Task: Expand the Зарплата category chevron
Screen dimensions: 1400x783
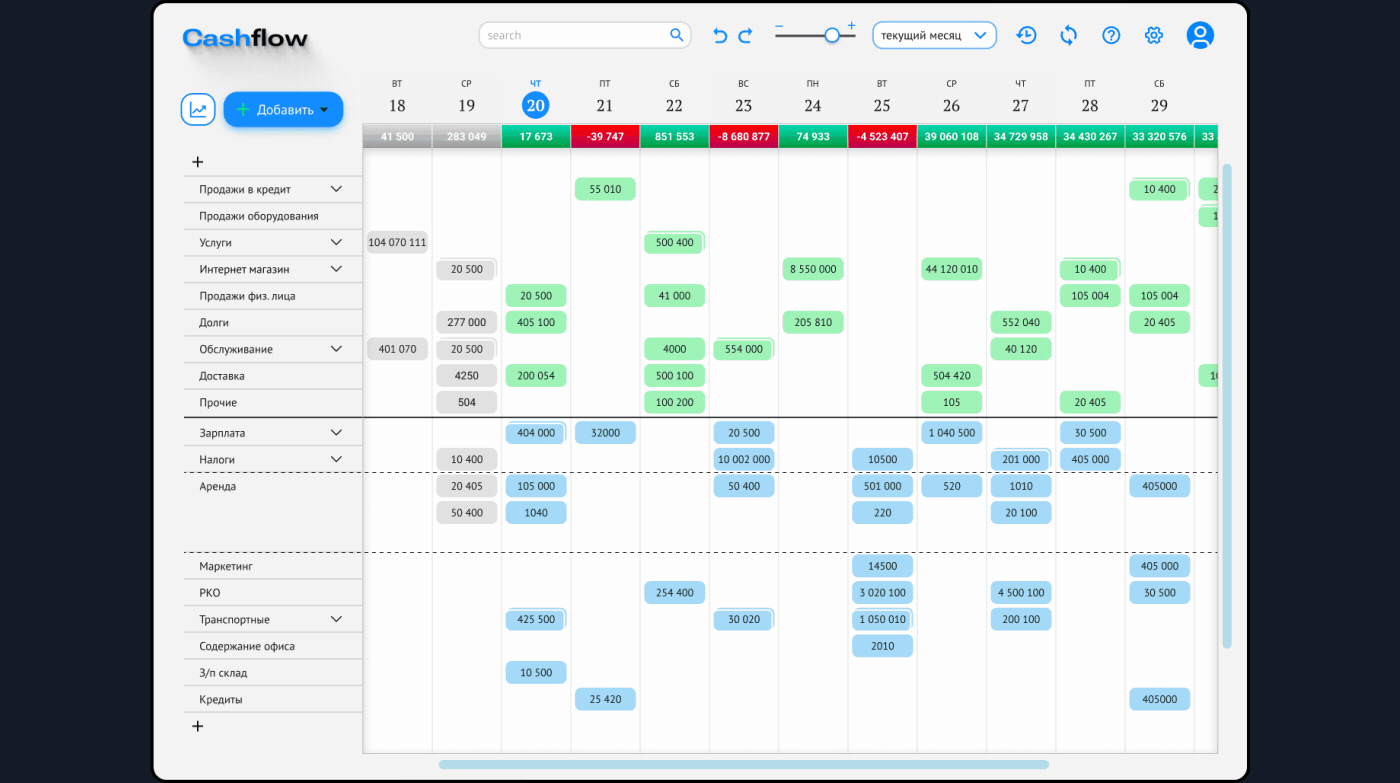Action: click(x=336, y=433)
